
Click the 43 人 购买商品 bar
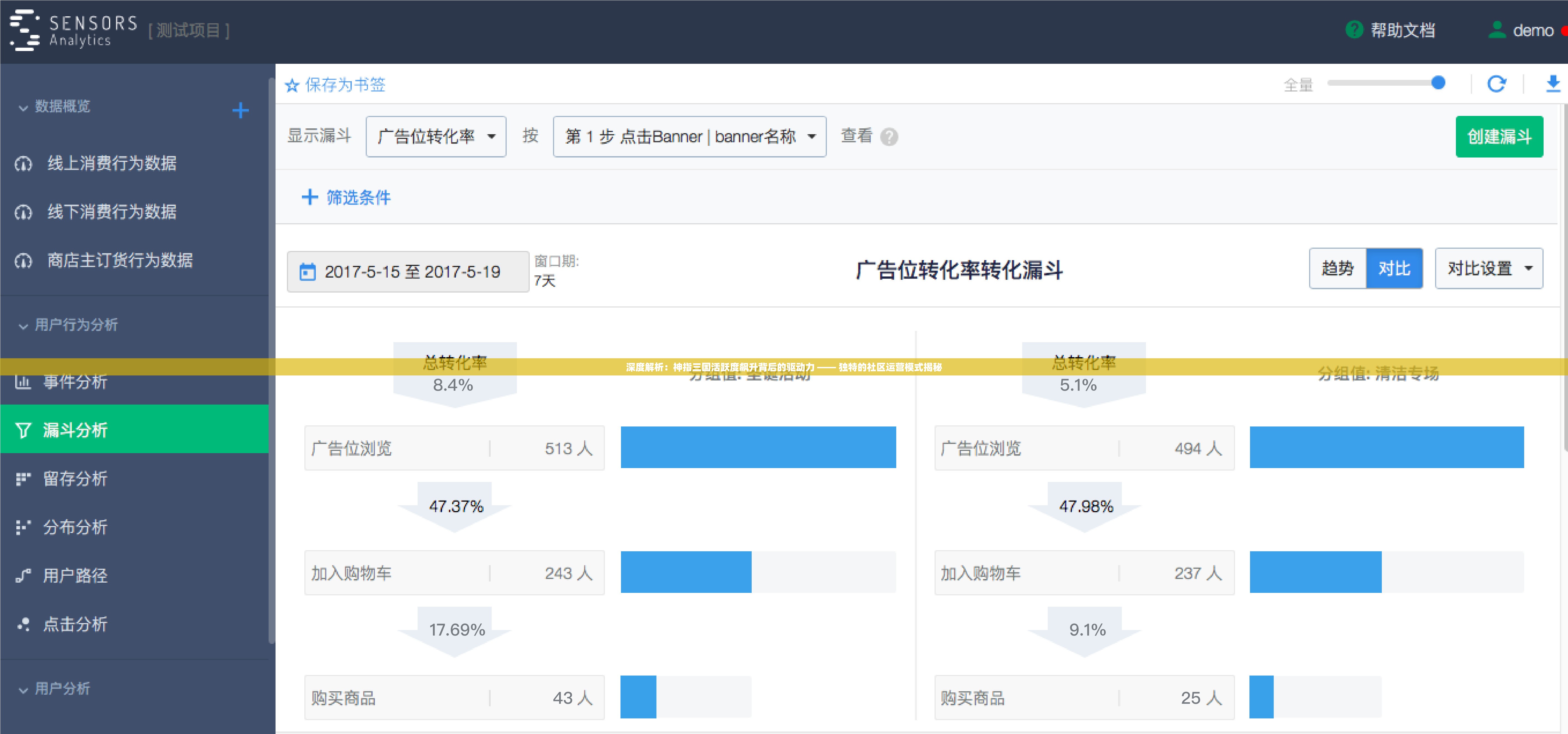pos(638,696)
